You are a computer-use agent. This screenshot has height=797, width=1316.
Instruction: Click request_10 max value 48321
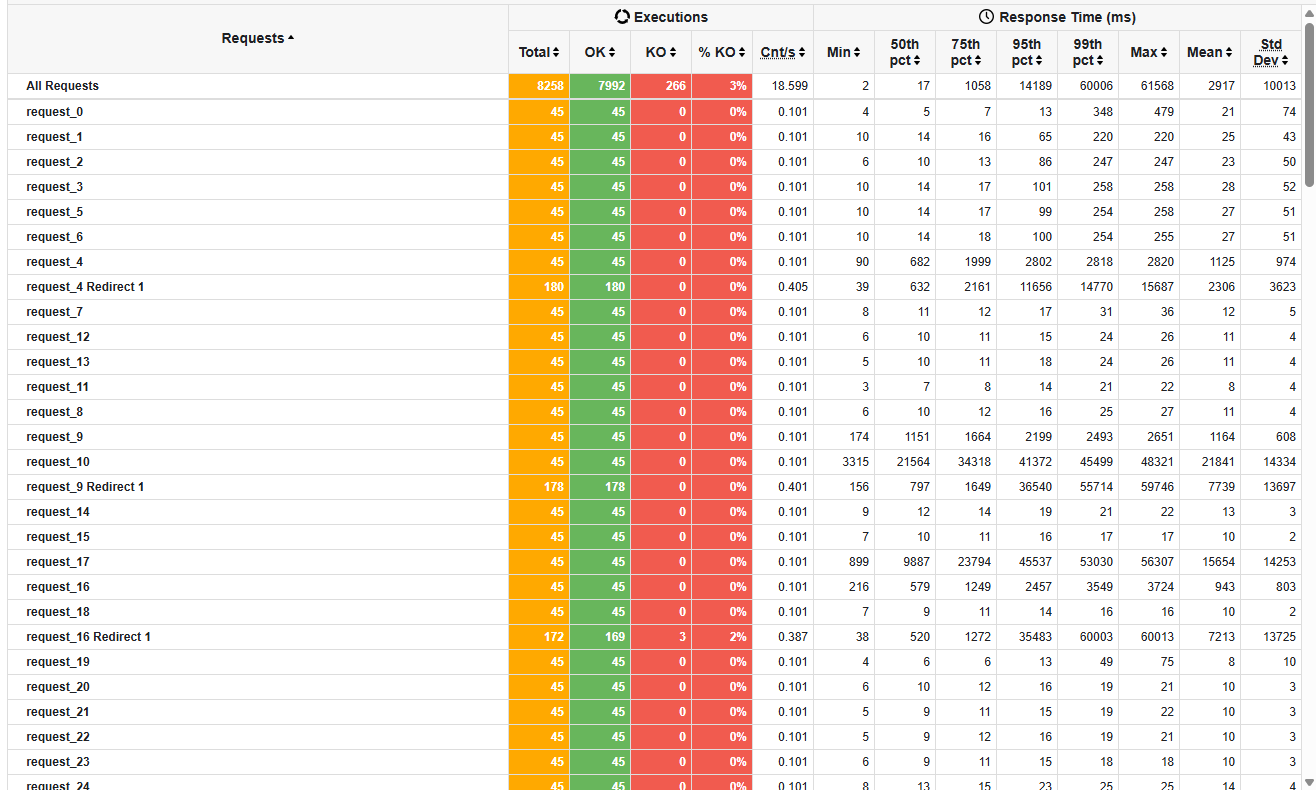click(x=1157, y=462)
